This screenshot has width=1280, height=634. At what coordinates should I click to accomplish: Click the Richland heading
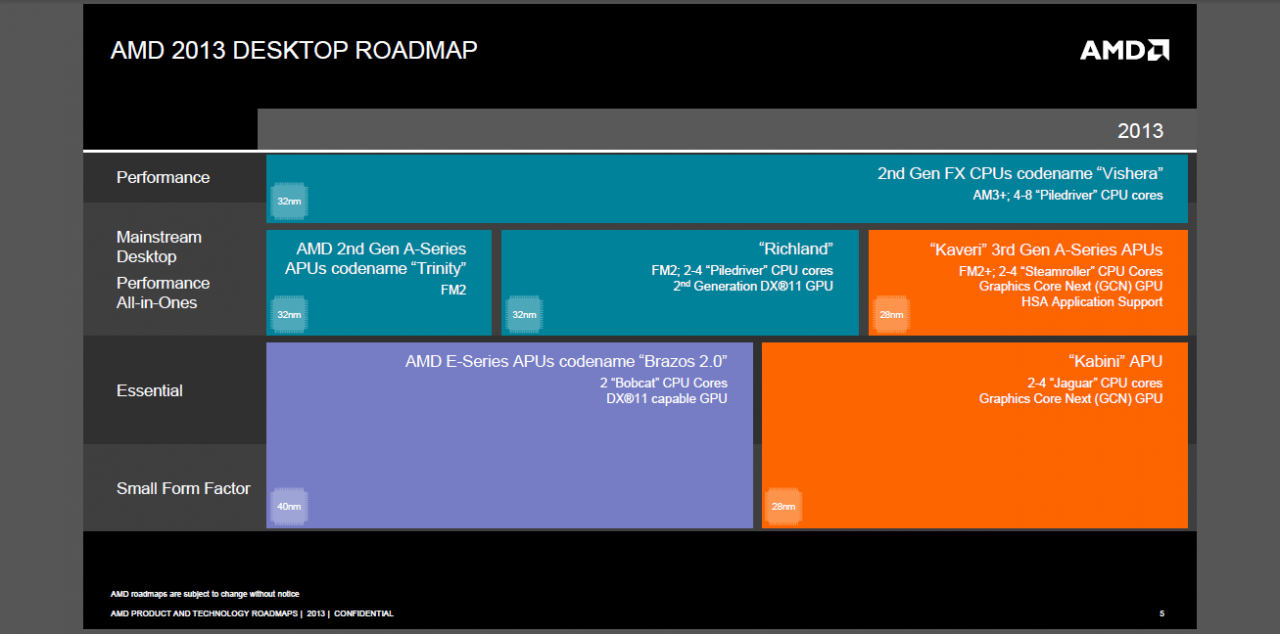[x=796, y=249]
